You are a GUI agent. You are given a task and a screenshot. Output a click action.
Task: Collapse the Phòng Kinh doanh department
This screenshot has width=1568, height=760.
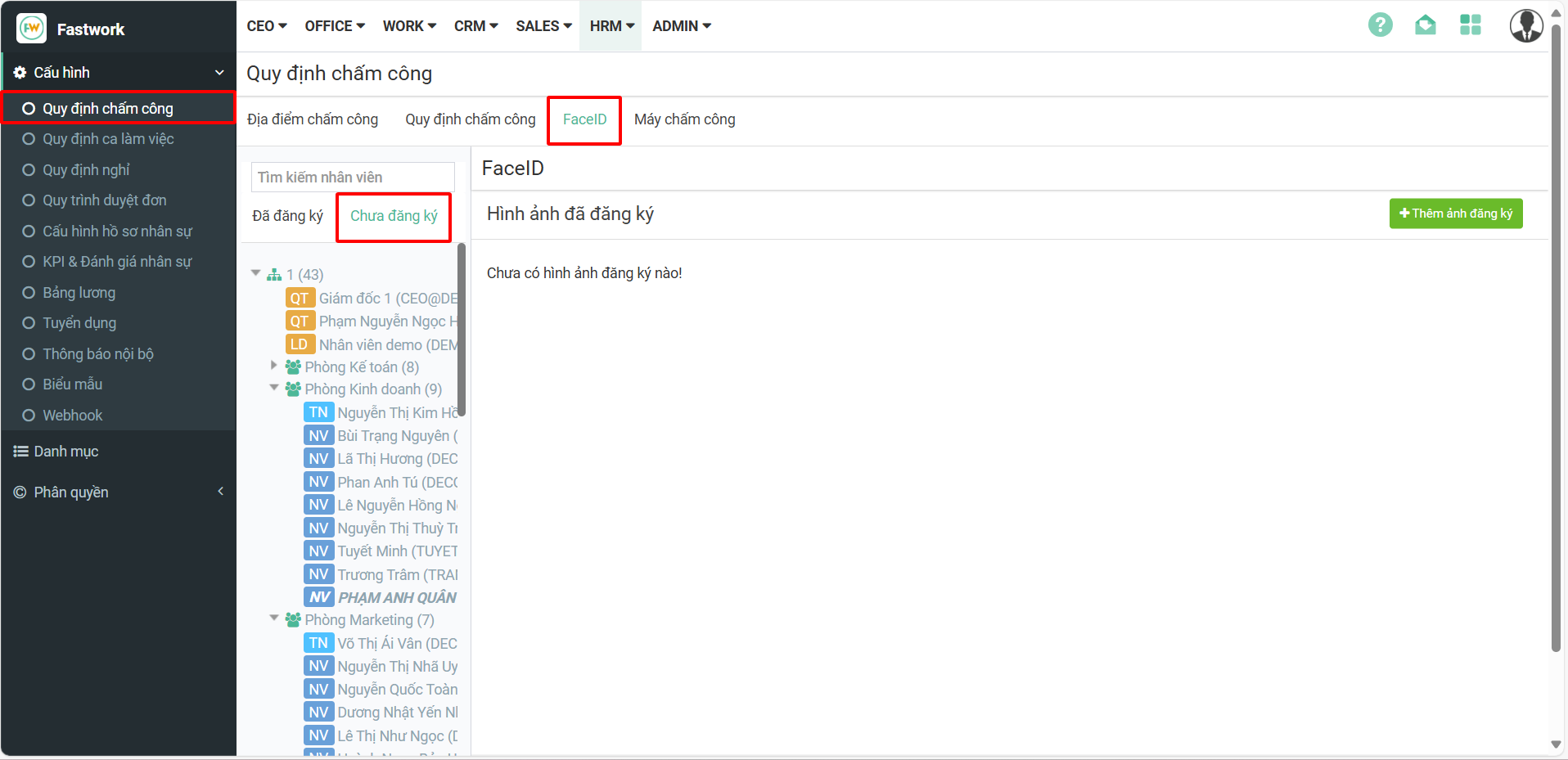tap(274, 388)
